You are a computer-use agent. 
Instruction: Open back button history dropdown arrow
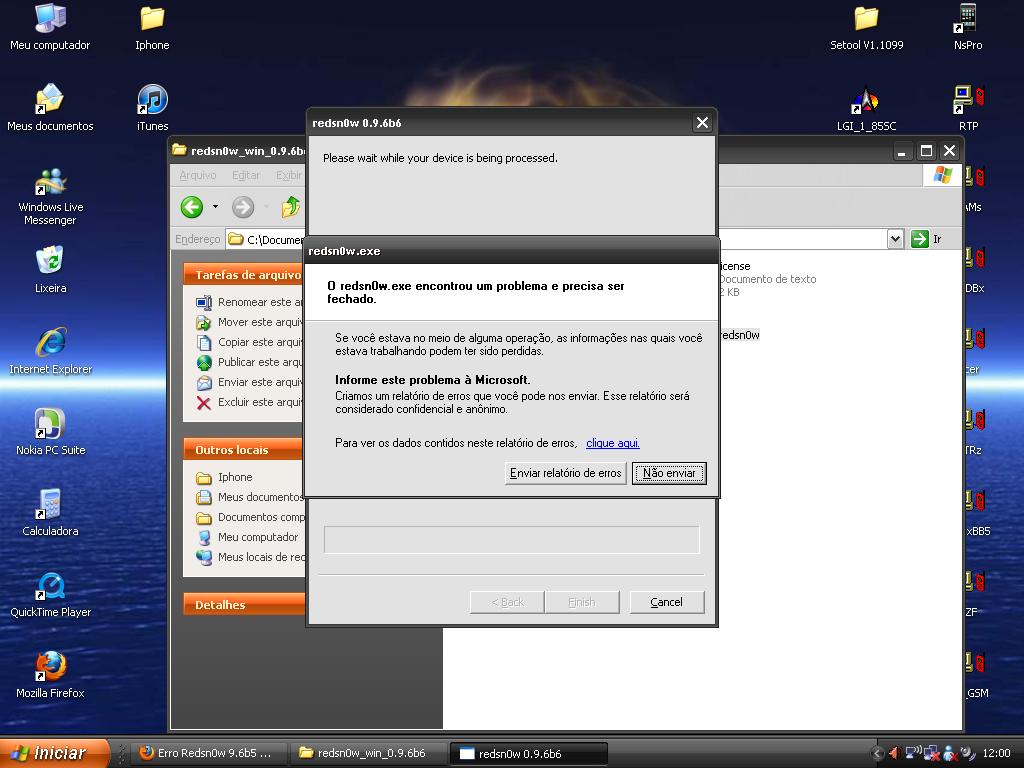pos(215,207)
